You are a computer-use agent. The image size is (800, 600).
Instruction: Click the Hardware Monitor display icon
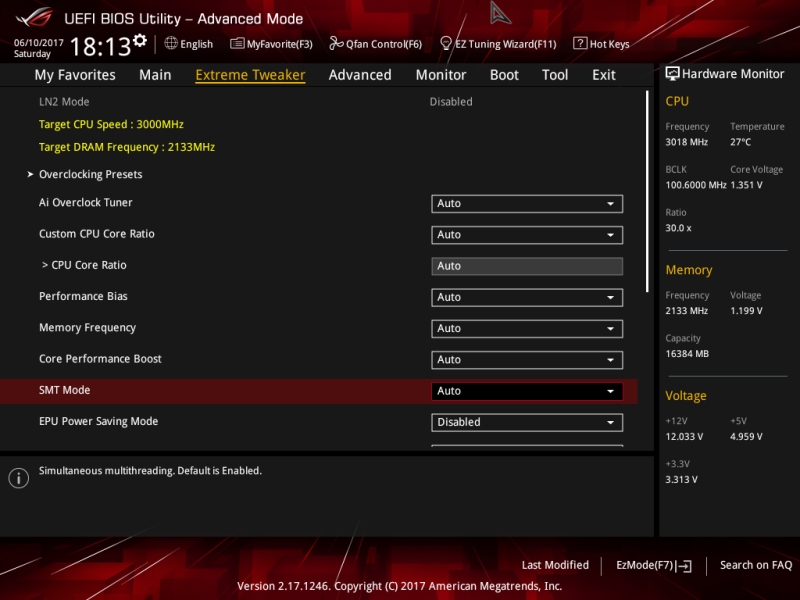[x=672, y=74]
